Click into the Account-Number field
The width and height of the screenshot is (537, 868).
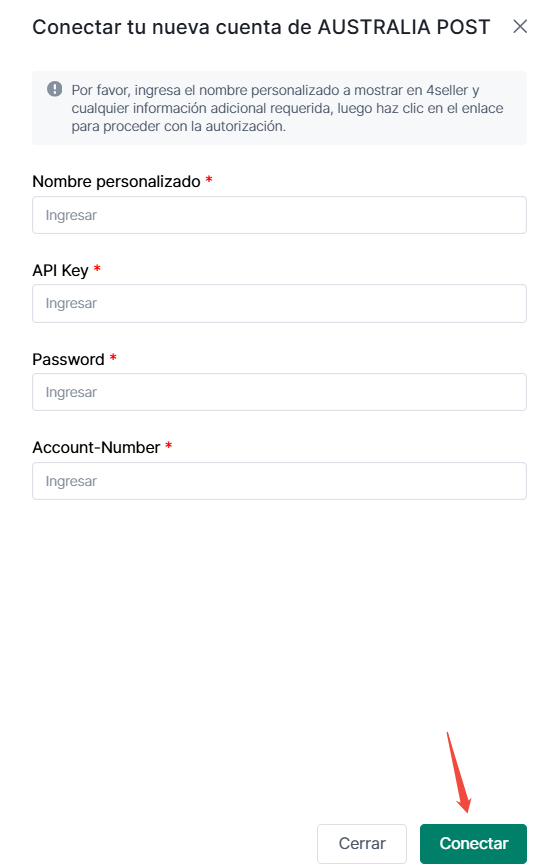click(279, 481)
